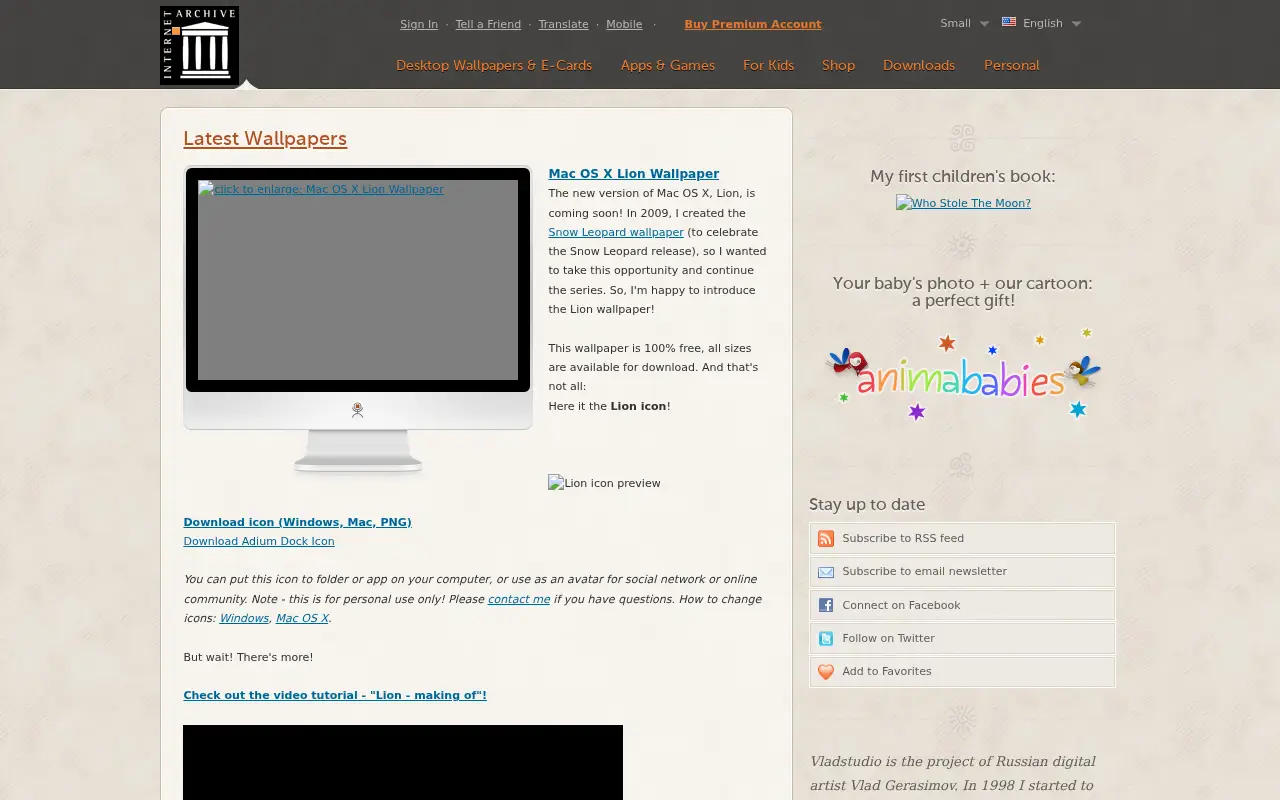Click the Mobile link

point(624,24)
